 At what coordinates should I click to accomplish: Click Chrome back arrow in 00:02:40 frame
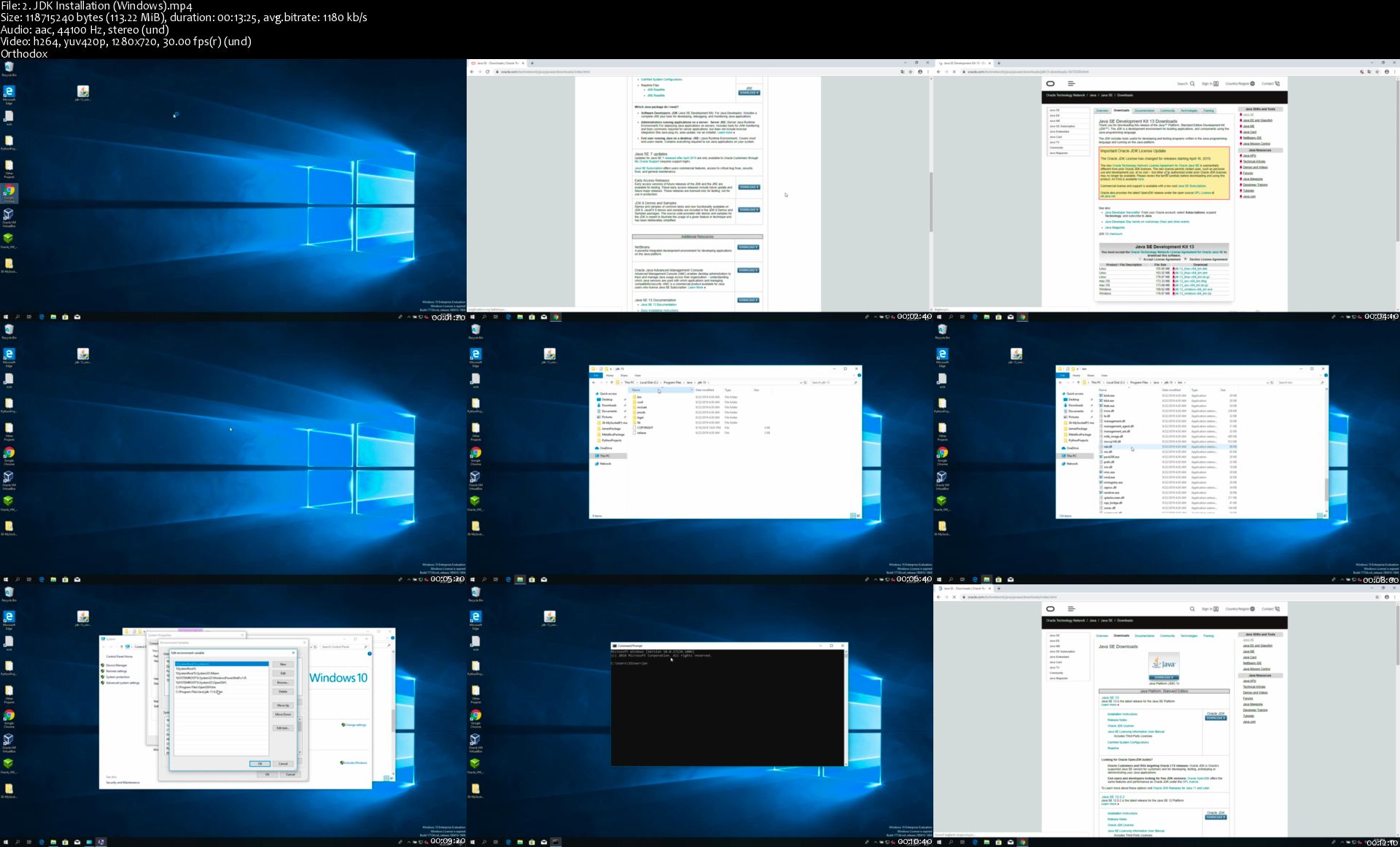472,71
